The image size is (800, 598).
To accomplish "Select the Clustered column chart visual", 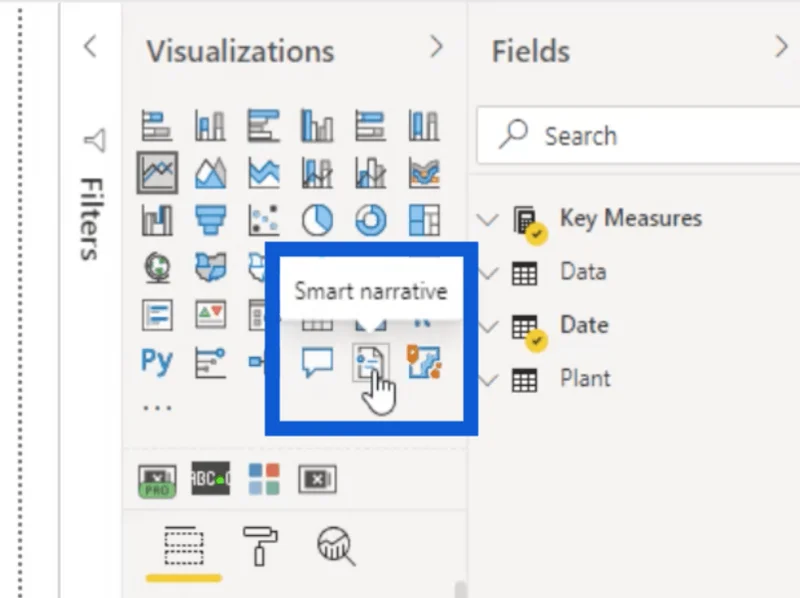I will 317,125.
